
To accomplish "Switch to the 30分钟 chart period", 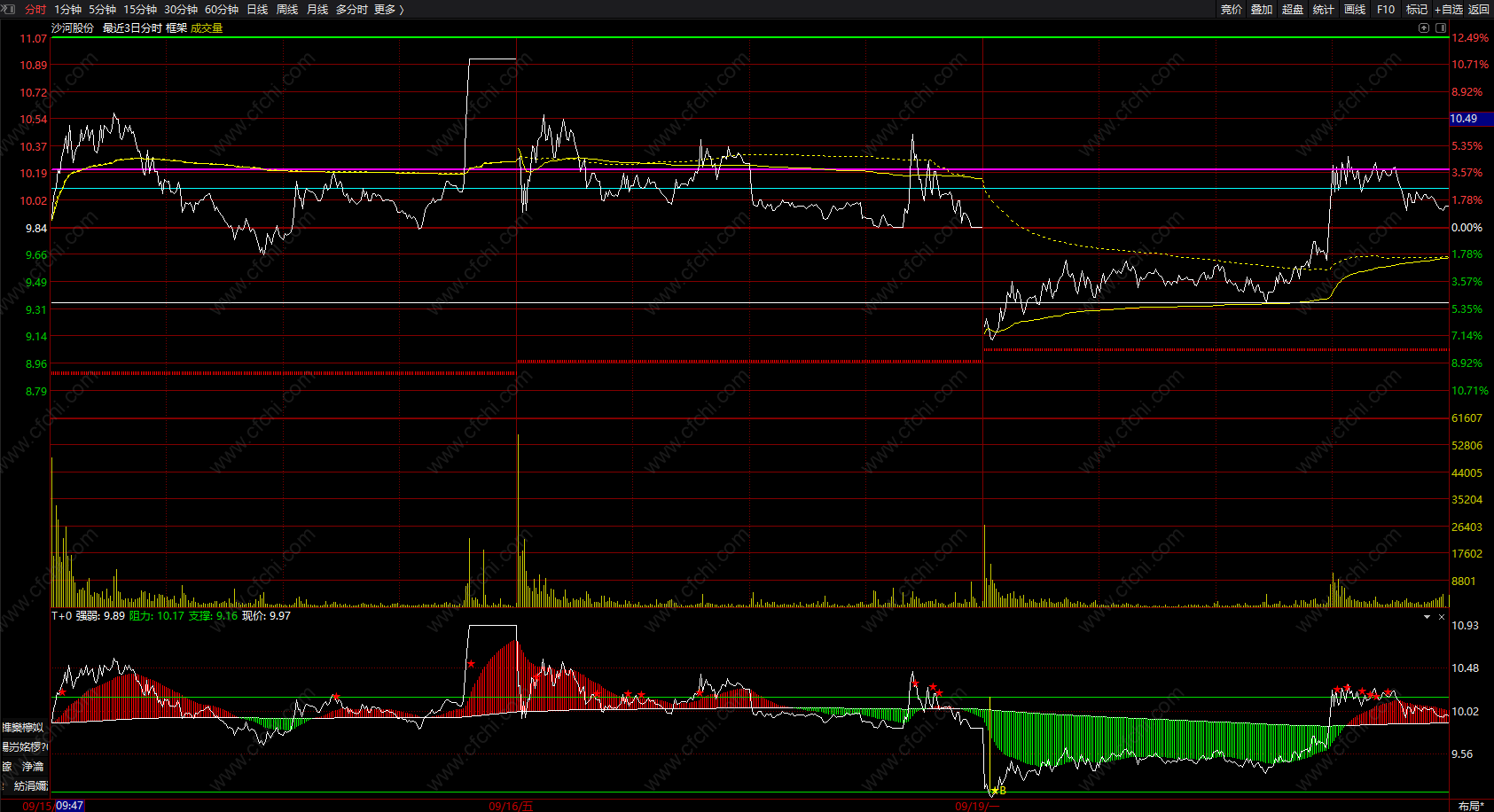I will point(181,9).
